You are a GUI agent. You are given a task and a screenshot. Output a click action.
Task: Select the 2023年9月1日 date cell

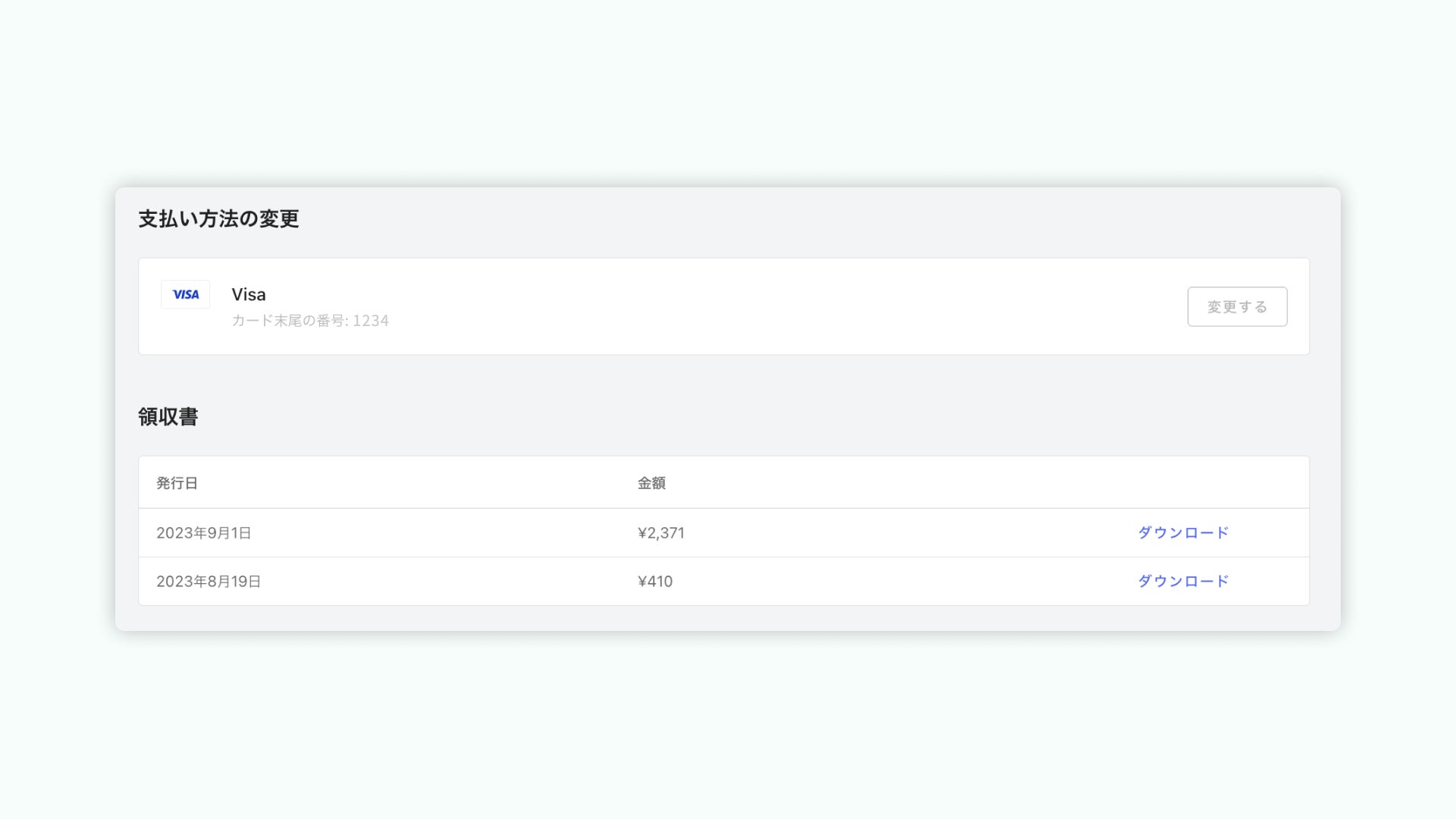203,533
